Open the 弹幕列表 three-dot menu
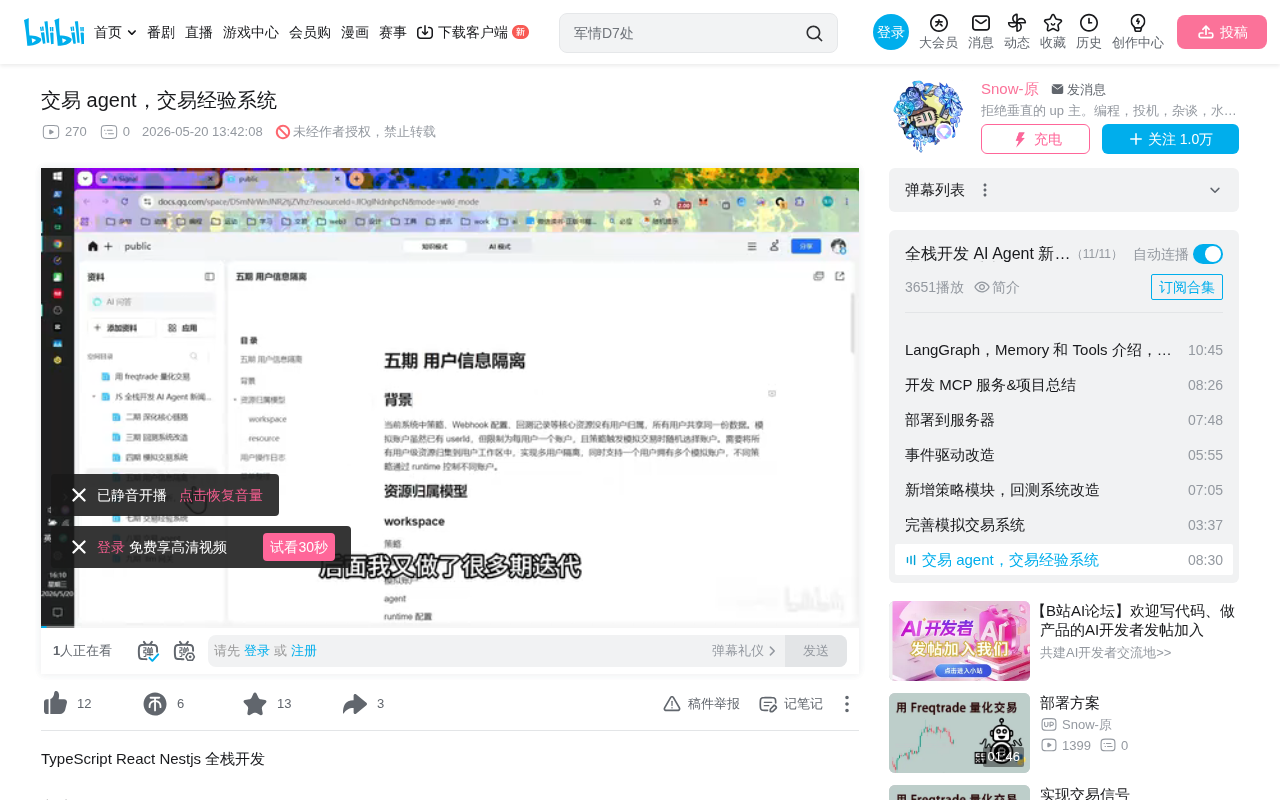The image size is (1280, 800). point(985,190)
